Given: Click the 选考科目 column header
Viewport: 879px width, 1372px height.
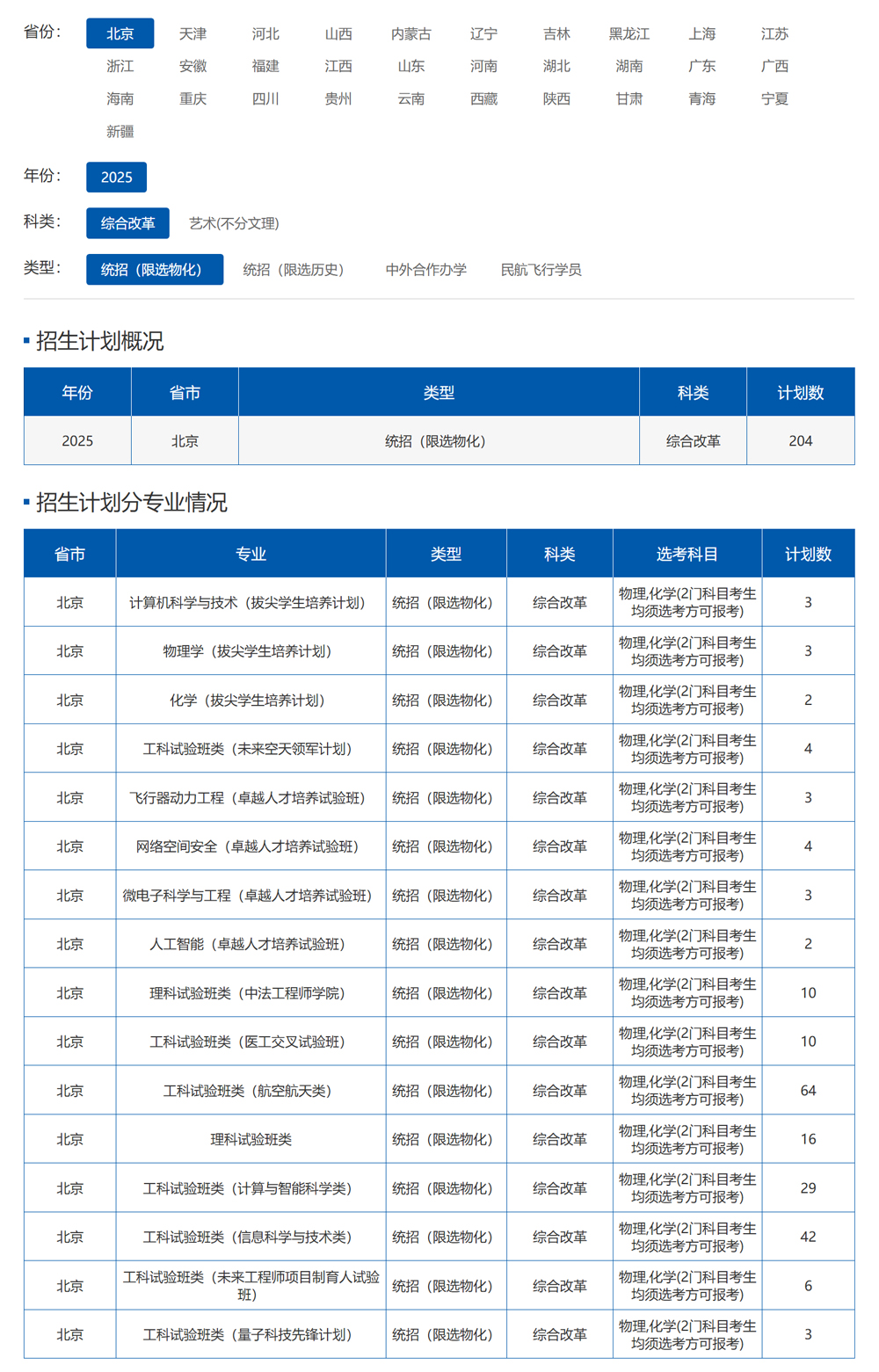Looking at the screenshot, I should coord(686,554).
